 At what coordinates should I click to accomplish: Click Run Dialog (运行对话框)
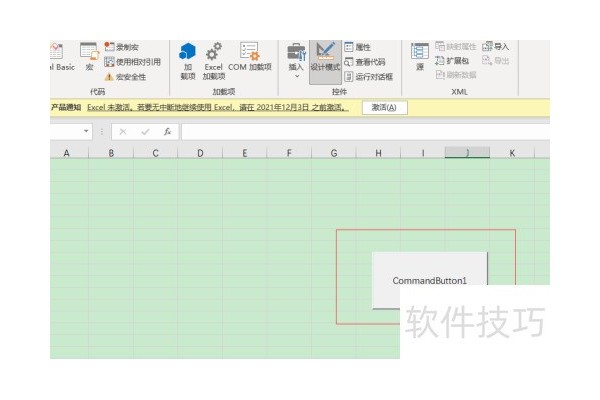(x=368, y=77)
